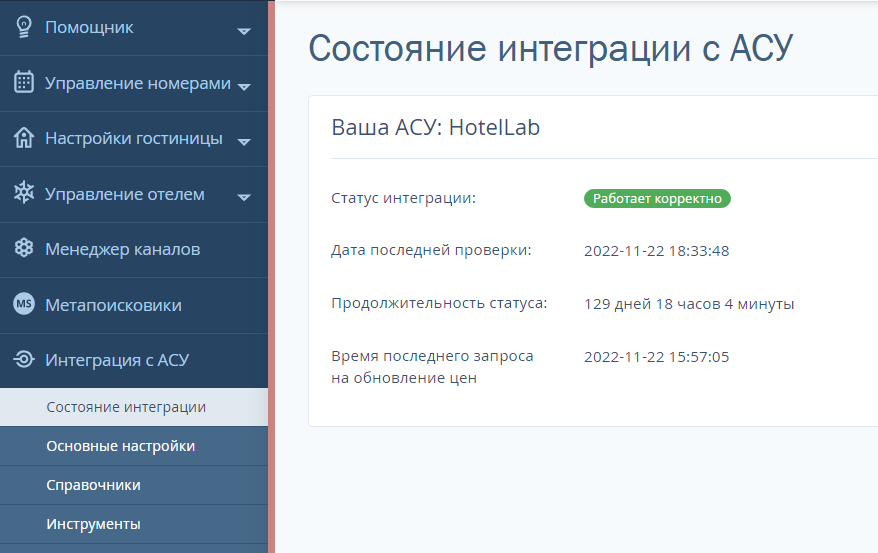Open the Метапоисковики menu item
Viewport: 878px width, 553px height.
click(113, 305)
